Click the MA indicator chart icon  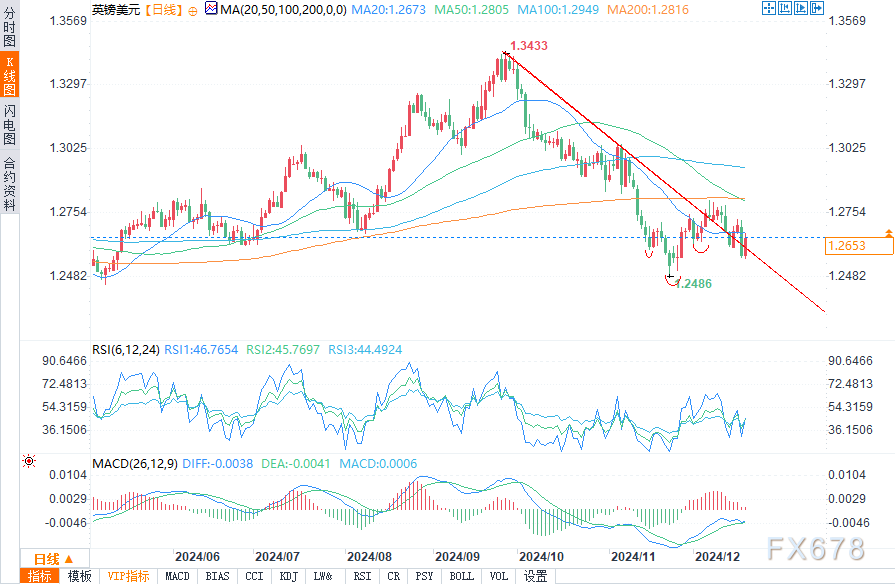click(211, 9)
